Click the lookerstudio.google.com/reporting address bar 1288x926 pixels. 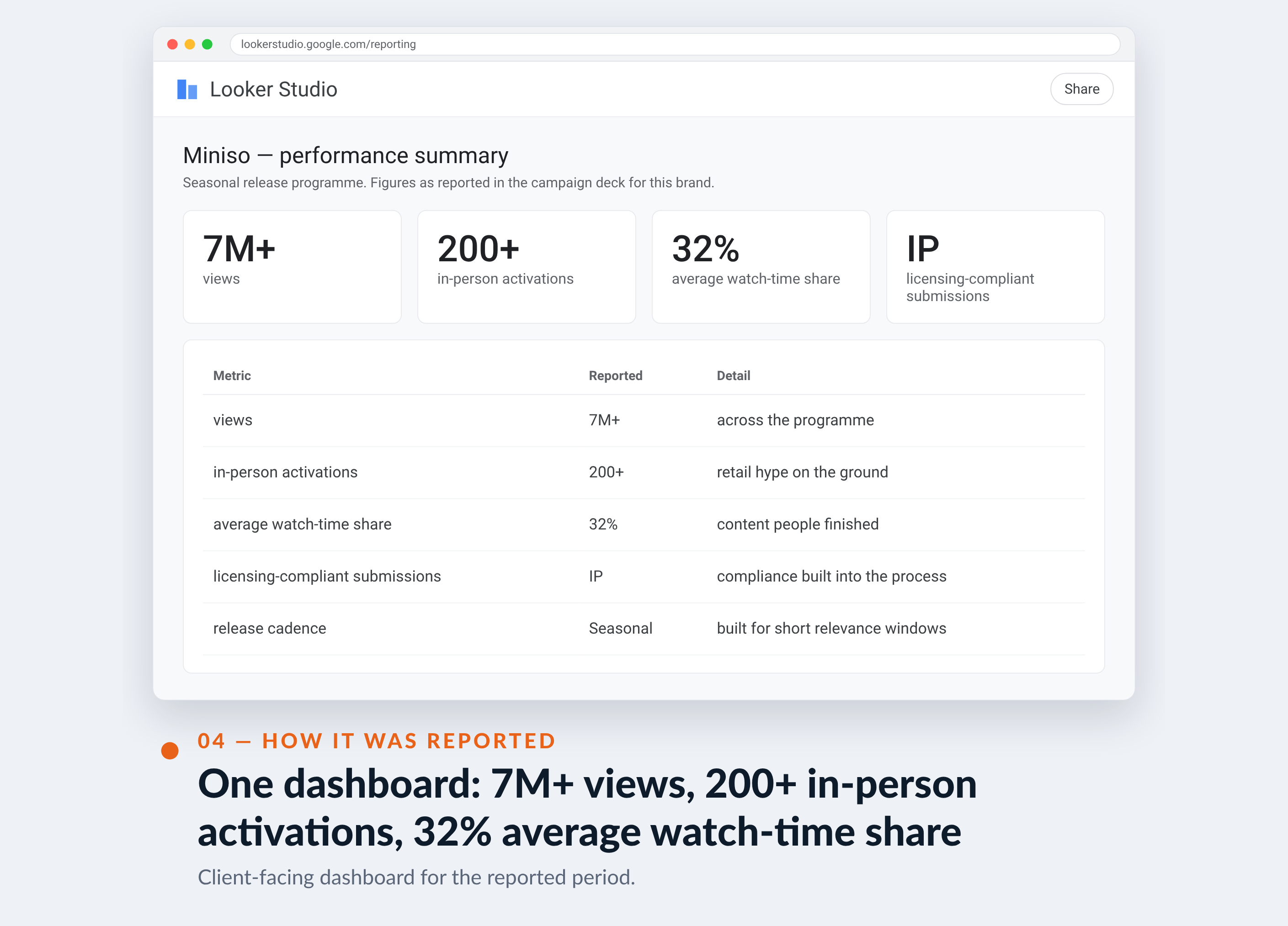pyautogui.click(x=674, y=44)
